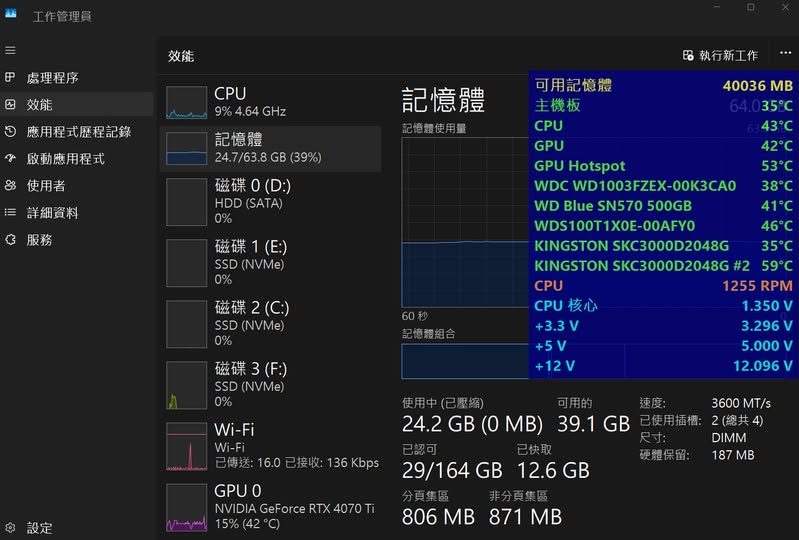Click the CPU 1255 RPM fan row
Viewport: 799px width, 540px height.
[x=663, y=285]
